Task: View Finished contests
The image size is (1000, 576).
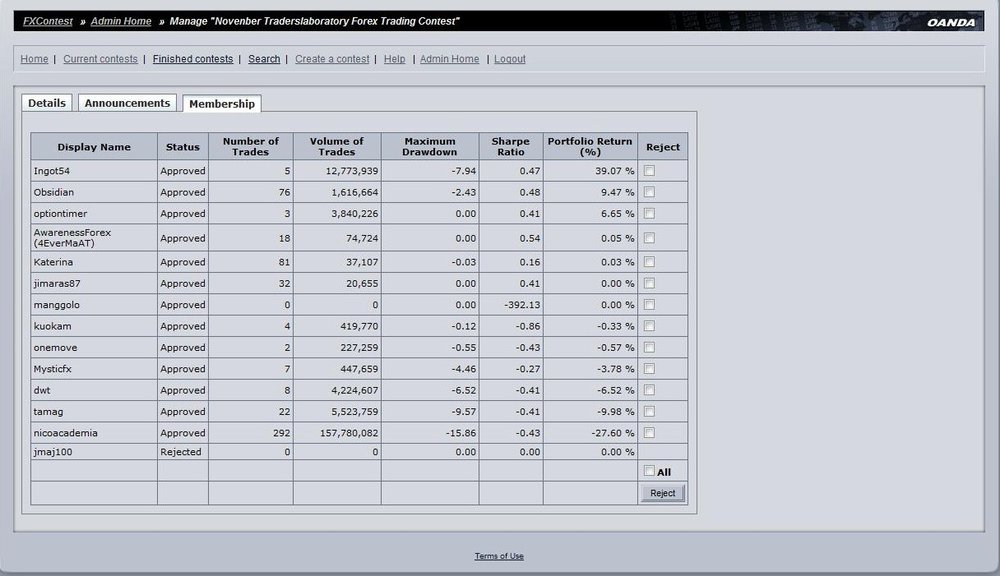Action: click(x=193, y=59)
